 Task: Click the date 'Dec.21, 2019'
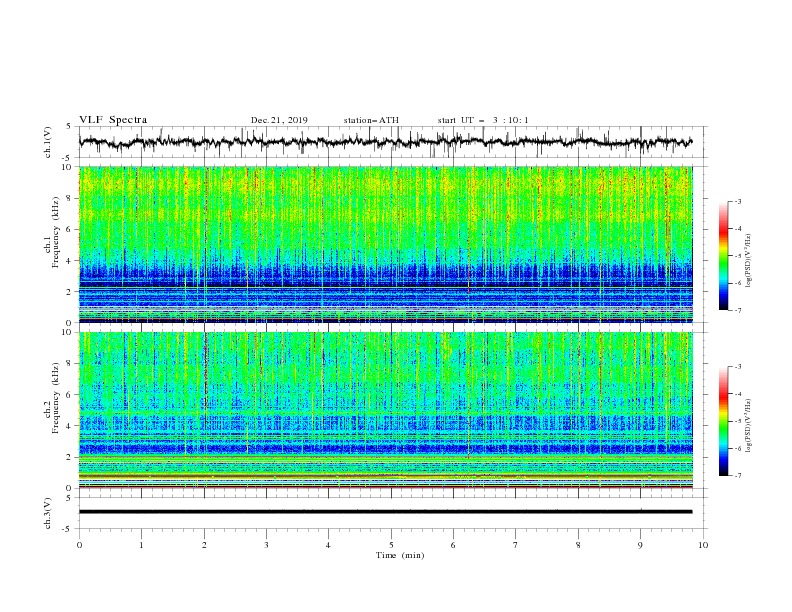pos(279,120)
